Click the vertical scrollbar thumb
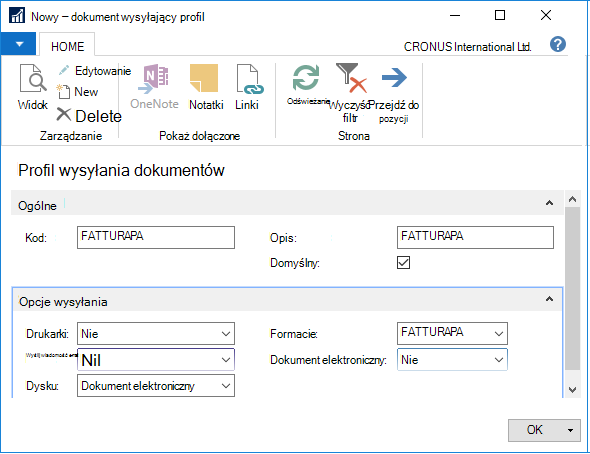The width and height of the screenshot is (590, 454). [x=572, y=288]
